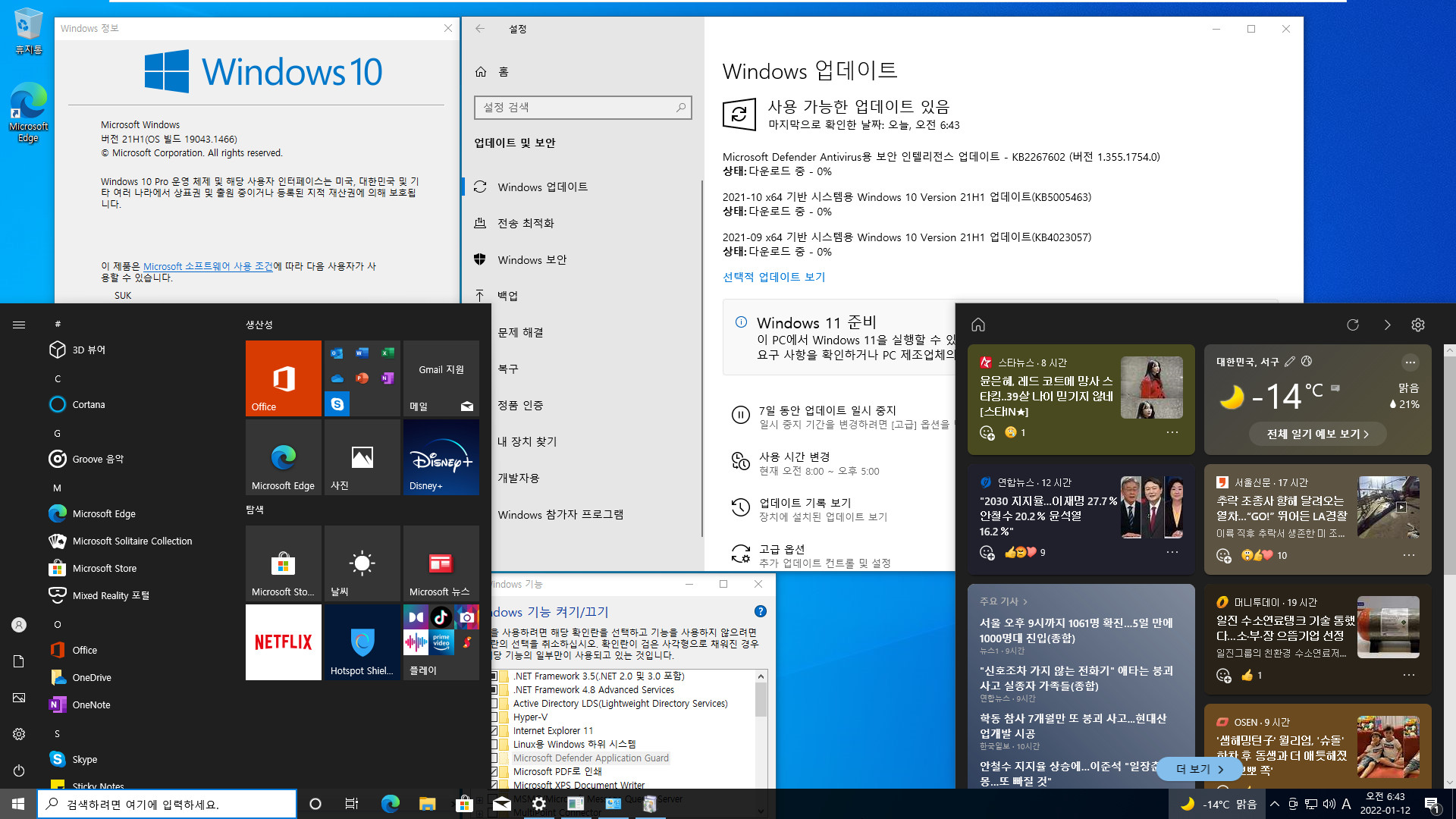Open the Netflix tile
The image size is (1456, 819).
[283, 642]
